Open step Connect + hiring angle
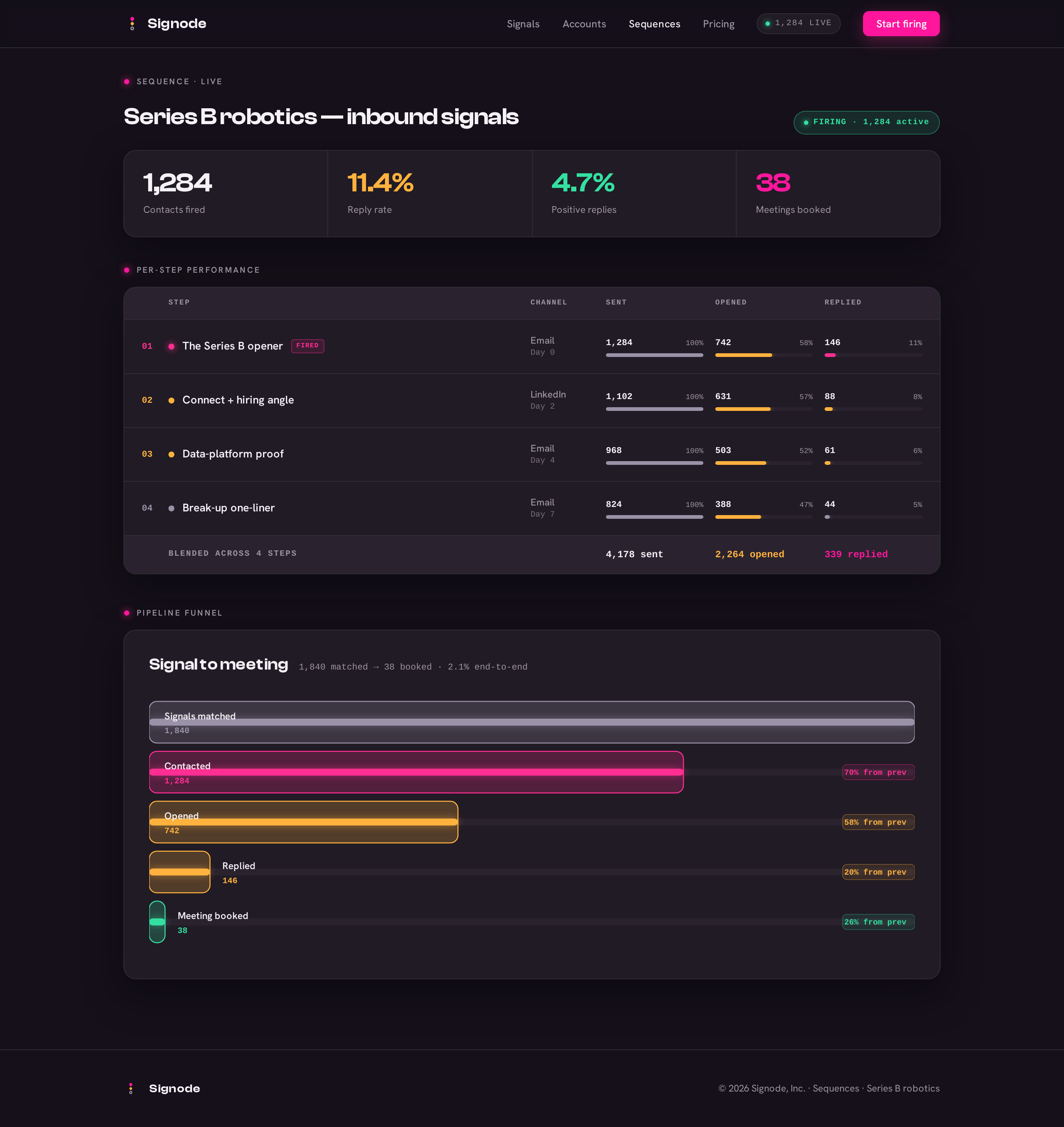 click(x=238, y=400)
